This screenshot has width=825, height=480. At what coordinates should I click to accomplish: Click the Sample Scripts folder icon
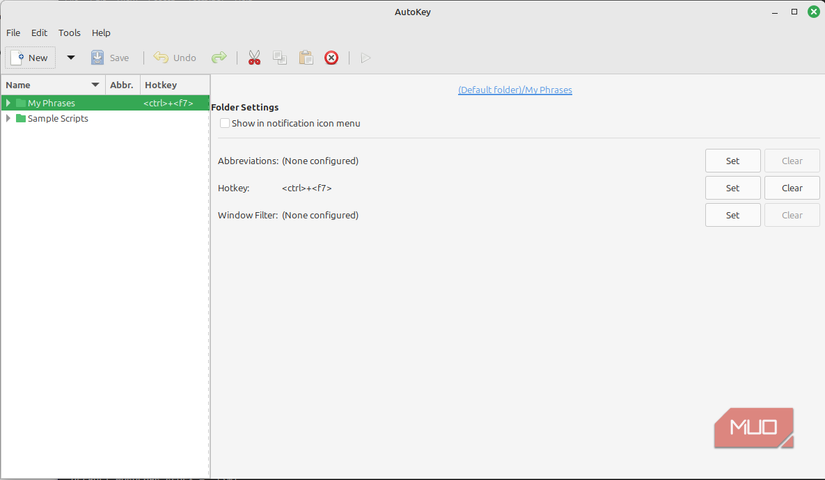tap(21, 118)
